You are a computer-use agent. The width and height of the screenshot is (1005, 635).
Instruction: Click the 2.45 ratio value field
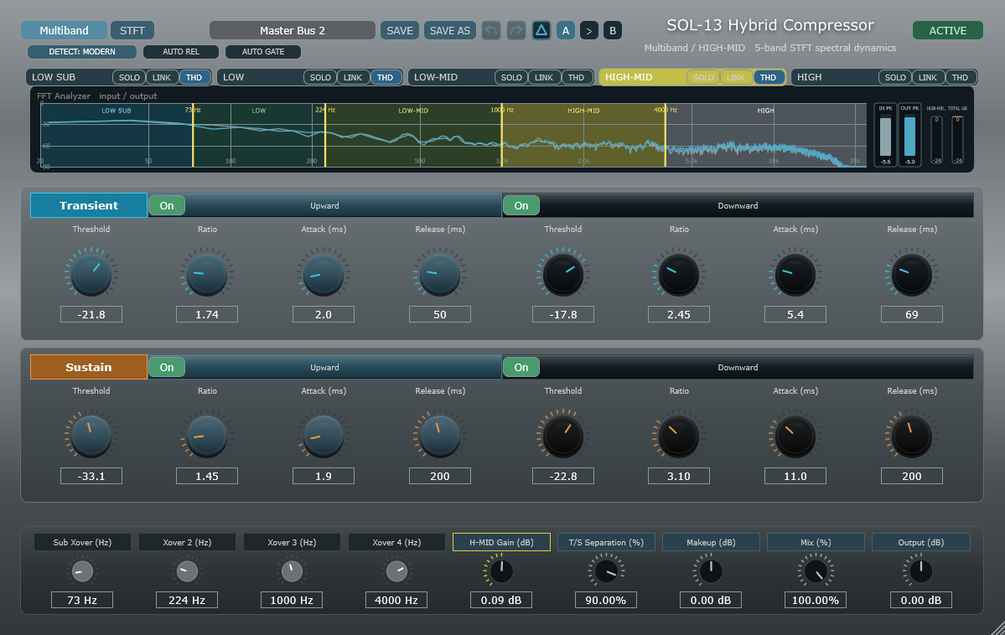click(x=679, y=315)
